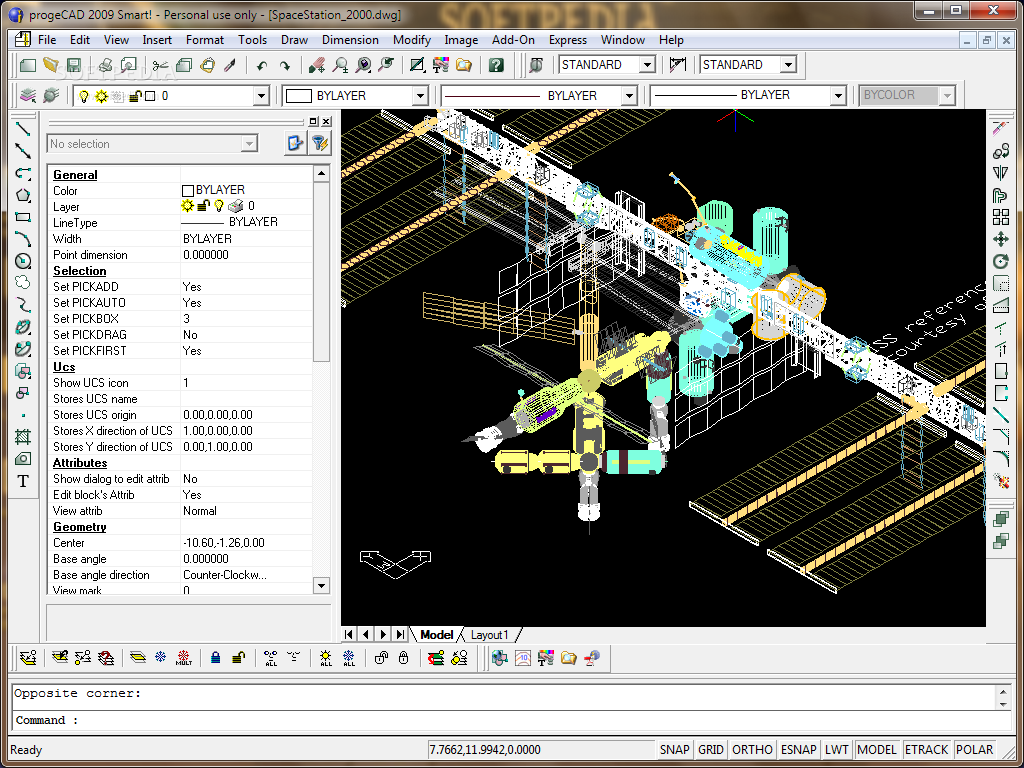
Task: Click the Paste clipboard icon
Action: click(207, 65)
